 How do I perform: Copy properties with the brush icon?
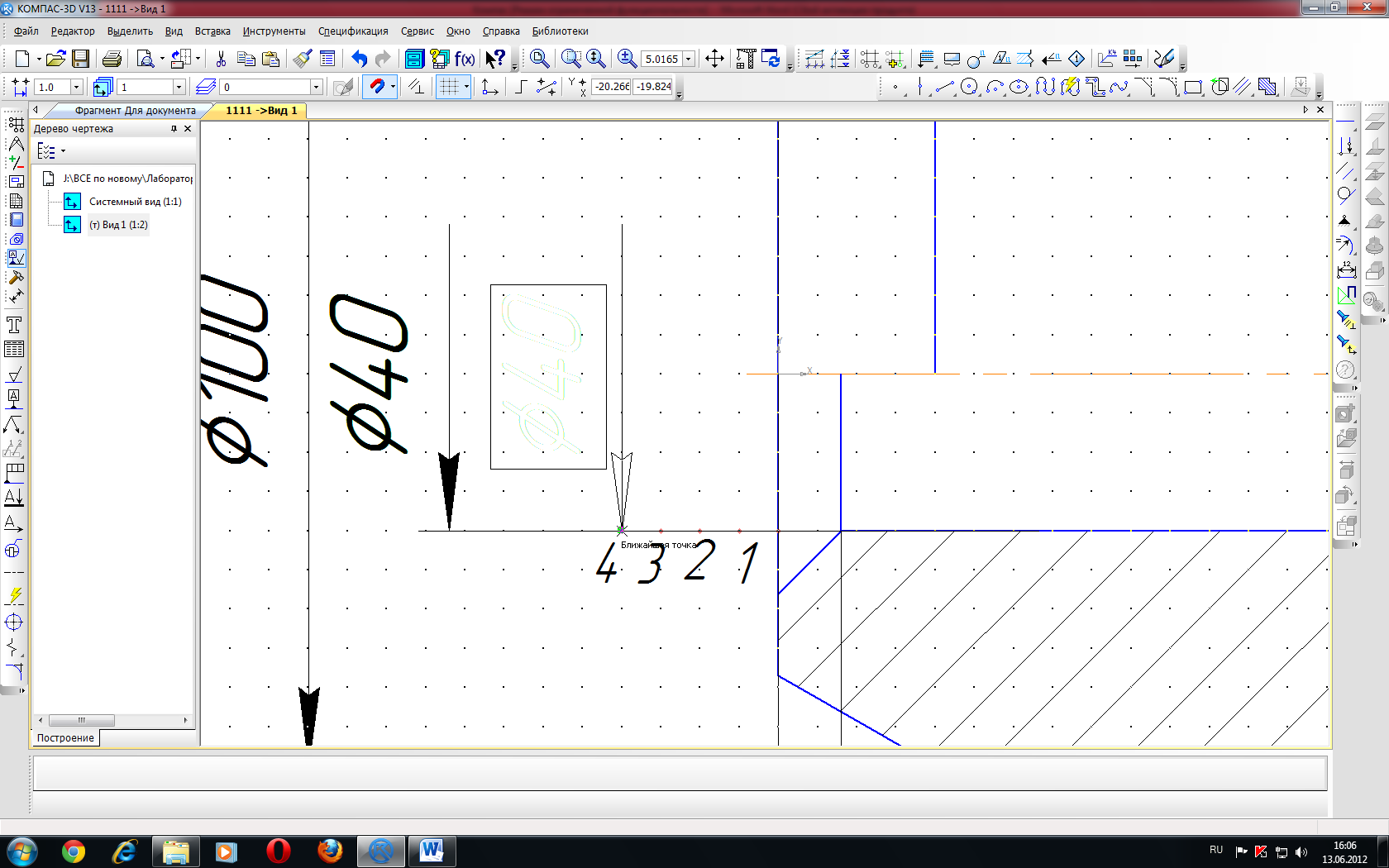tap(303, 59)
